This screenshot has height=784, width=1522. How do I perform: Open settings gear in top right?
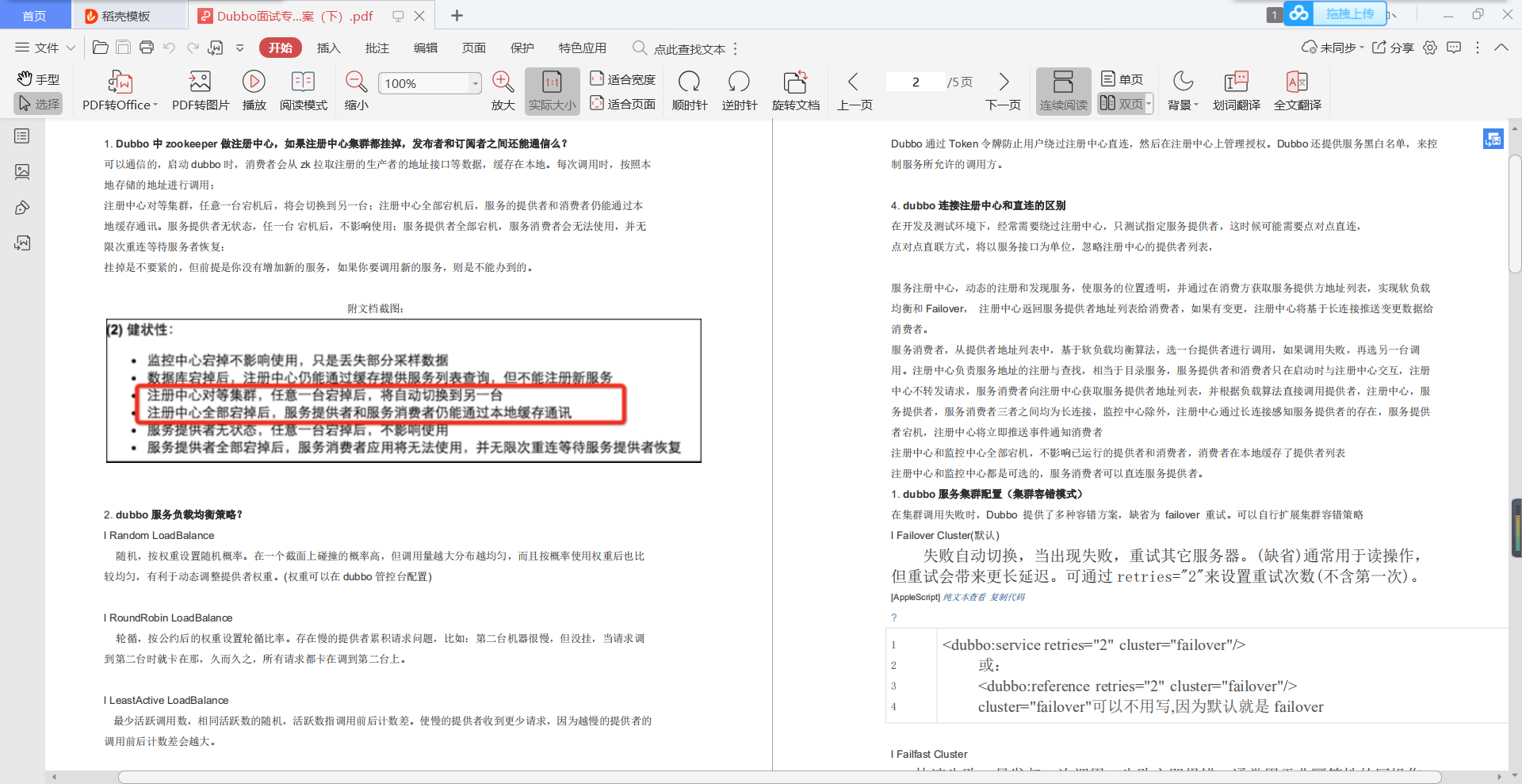(x=1430, y=48)
